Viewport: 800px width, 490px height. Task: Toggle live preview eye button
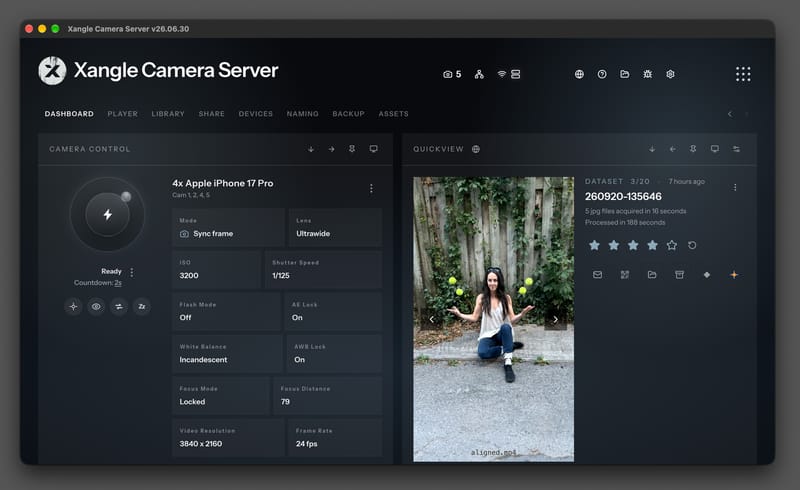[x=96, y=306]
